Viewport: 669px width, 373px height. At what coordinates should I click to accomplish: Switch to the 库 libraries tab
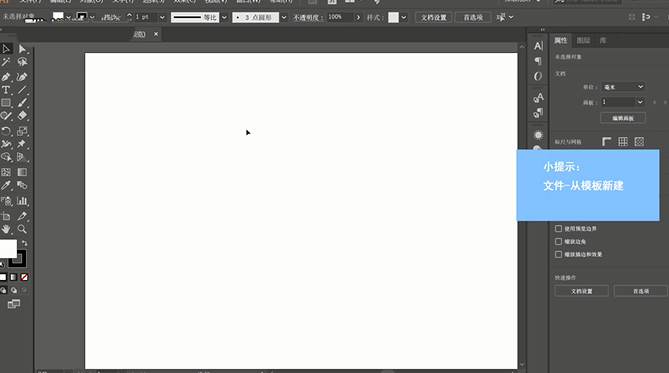[x=603, y=41]
